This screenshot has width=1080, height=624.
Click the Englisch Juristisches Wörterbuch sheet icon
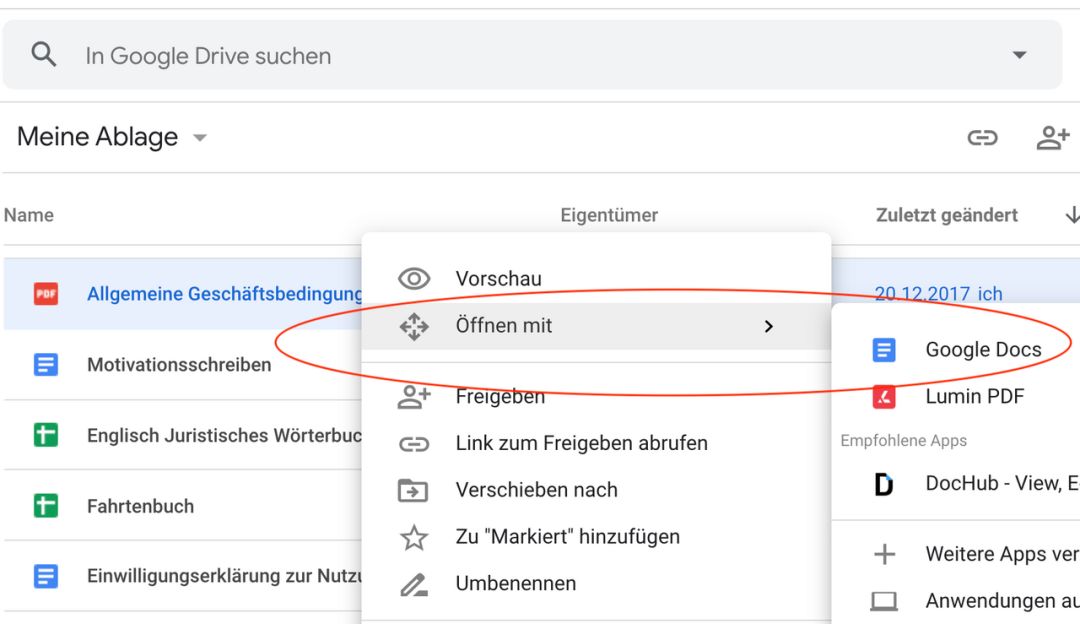tap(46, 435)
